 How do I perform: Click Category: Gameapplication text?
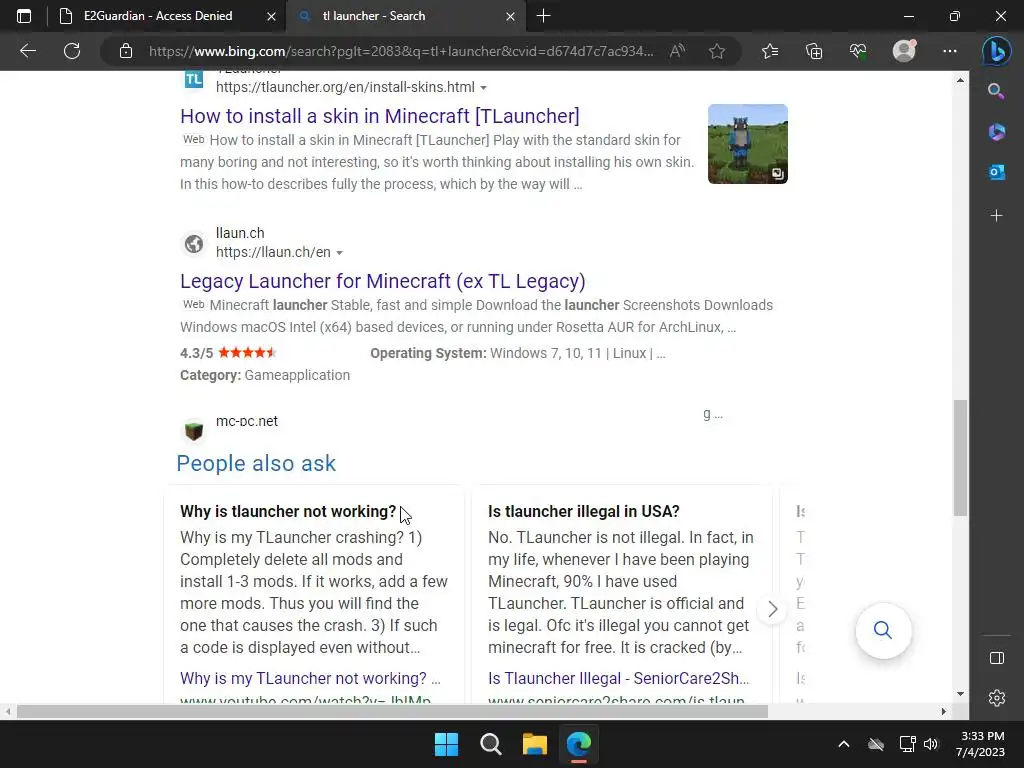(x=265, y=376)
